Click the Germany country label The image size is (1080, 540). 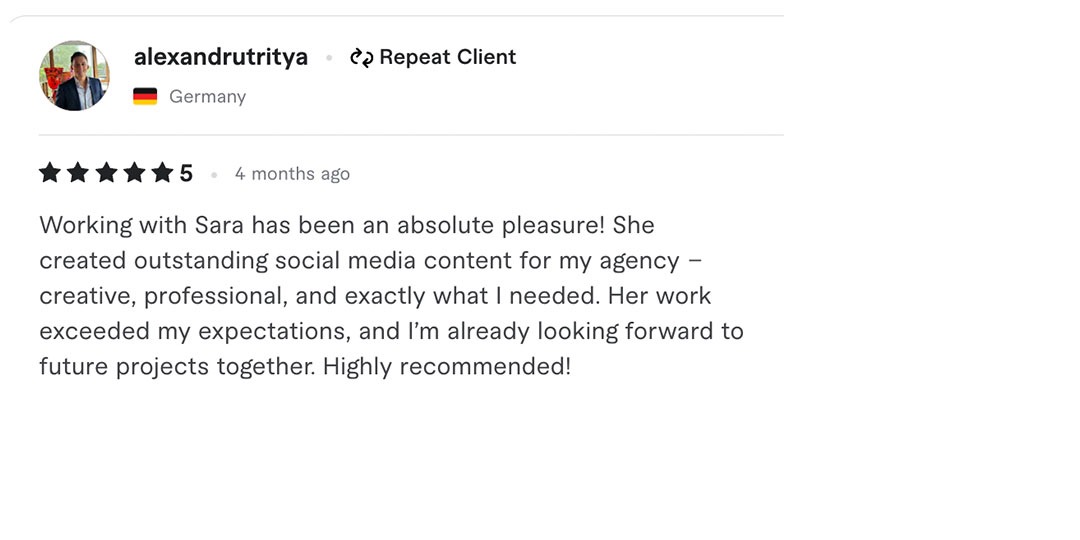(207, 97)
